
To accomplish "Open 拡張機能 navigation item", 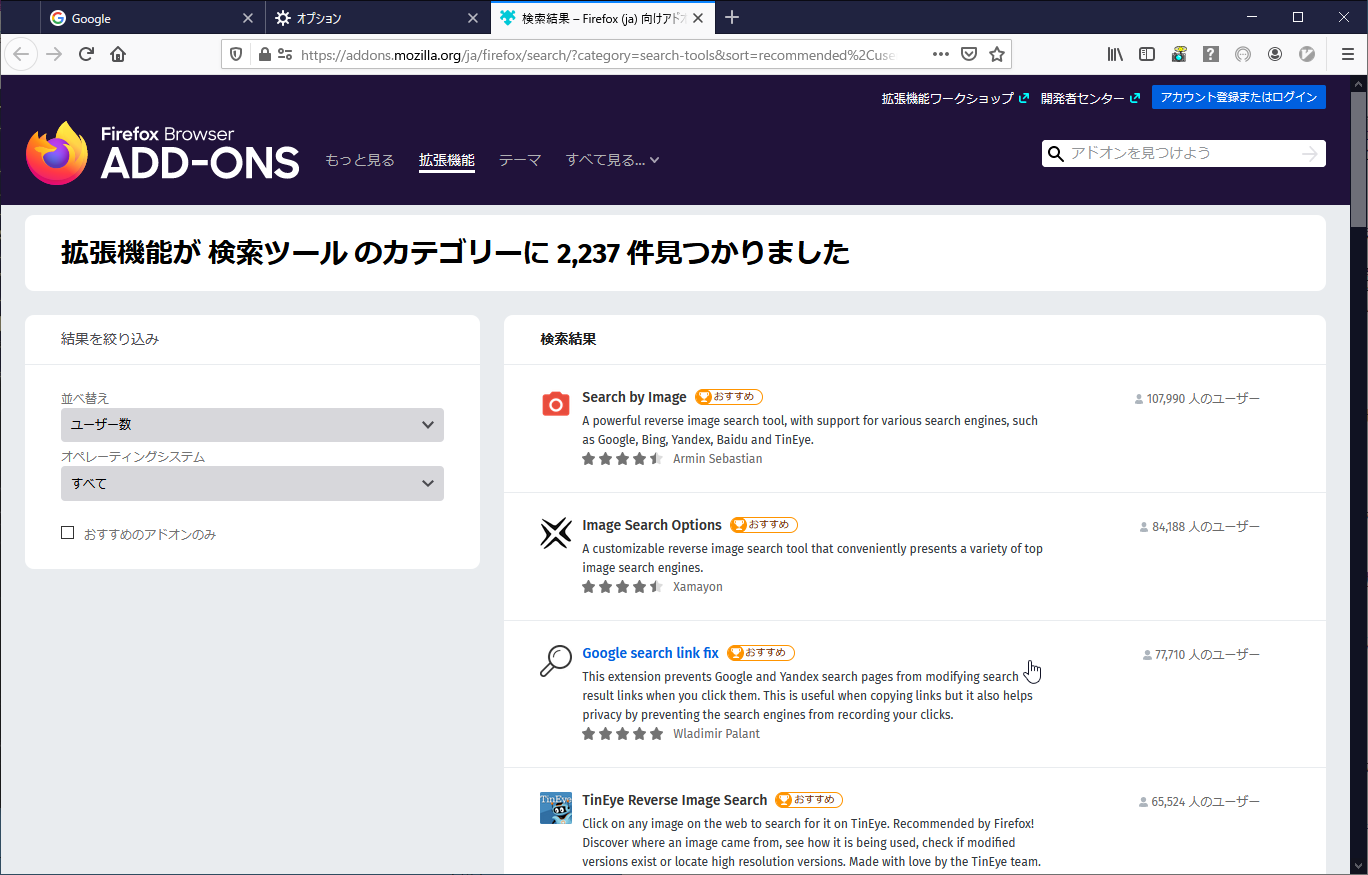I will [447, 160].
